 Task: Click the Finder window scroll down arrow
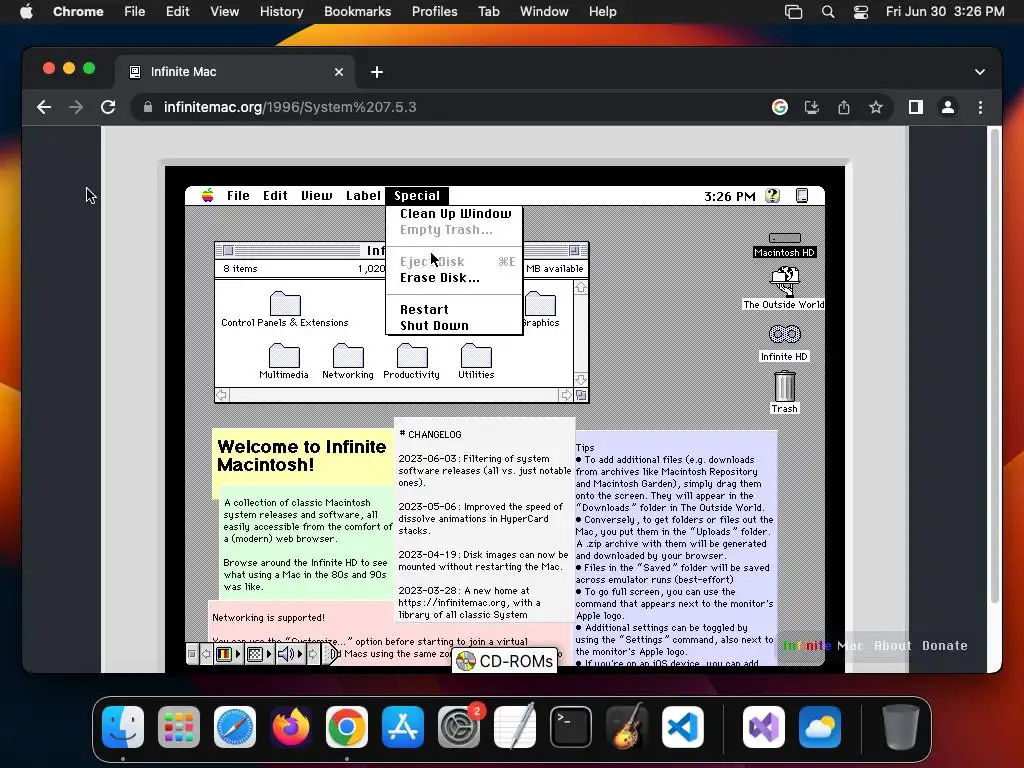(x=581, y=379)
